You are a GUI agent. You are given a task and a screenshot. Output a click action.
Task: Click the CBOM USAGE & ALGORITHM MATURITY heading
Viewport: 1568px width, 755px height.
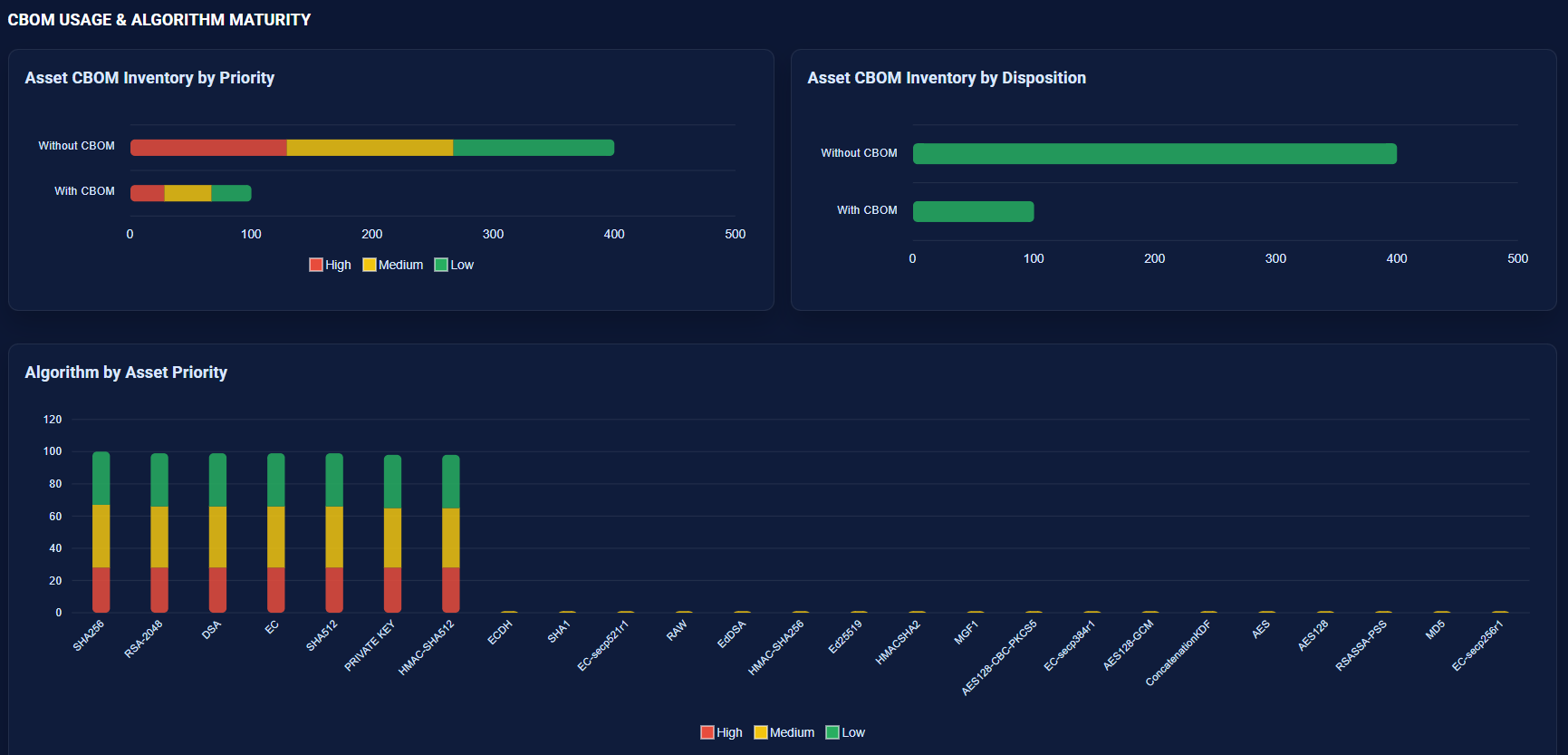(159, 20)
